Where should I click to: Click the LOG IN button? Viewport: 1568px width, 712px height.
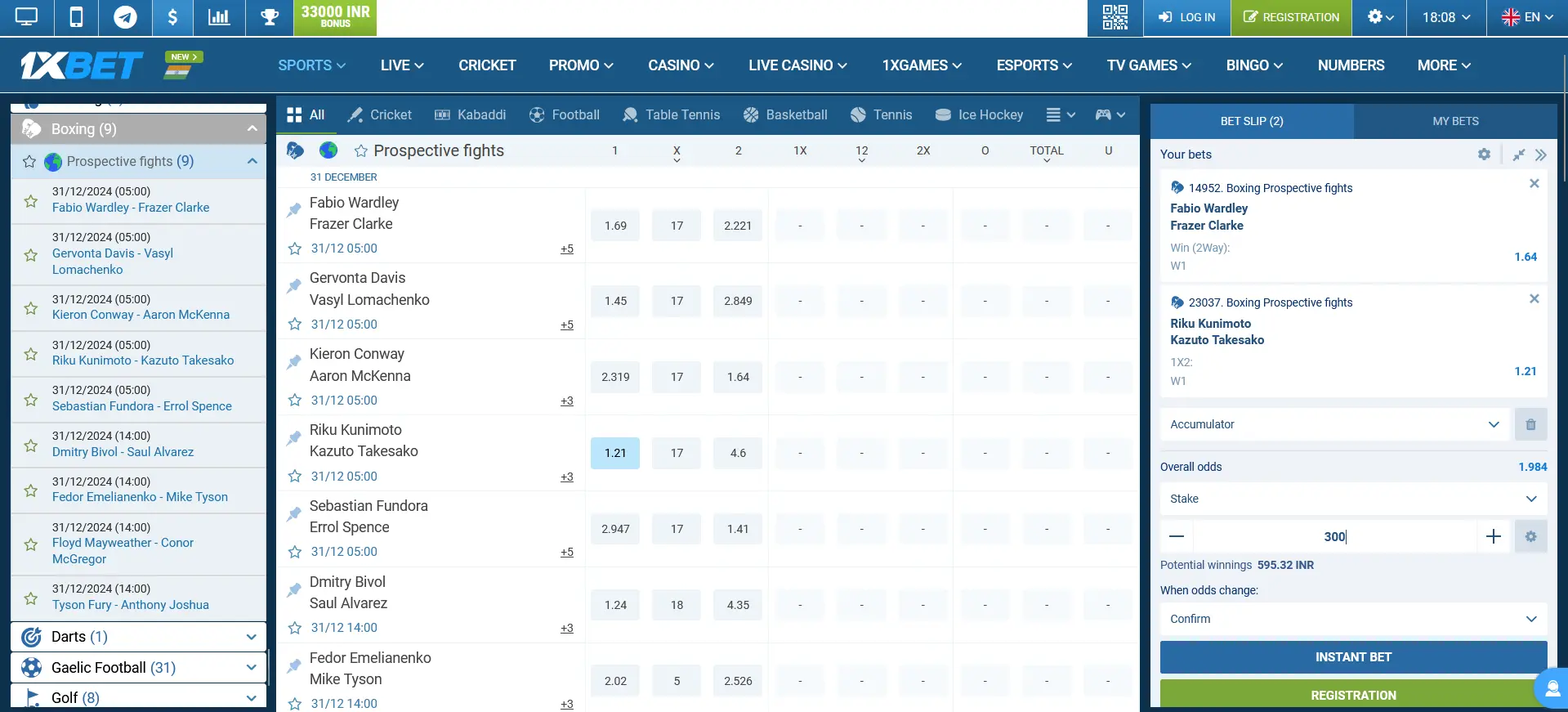pyautogui.click(x=1186, y=17)
